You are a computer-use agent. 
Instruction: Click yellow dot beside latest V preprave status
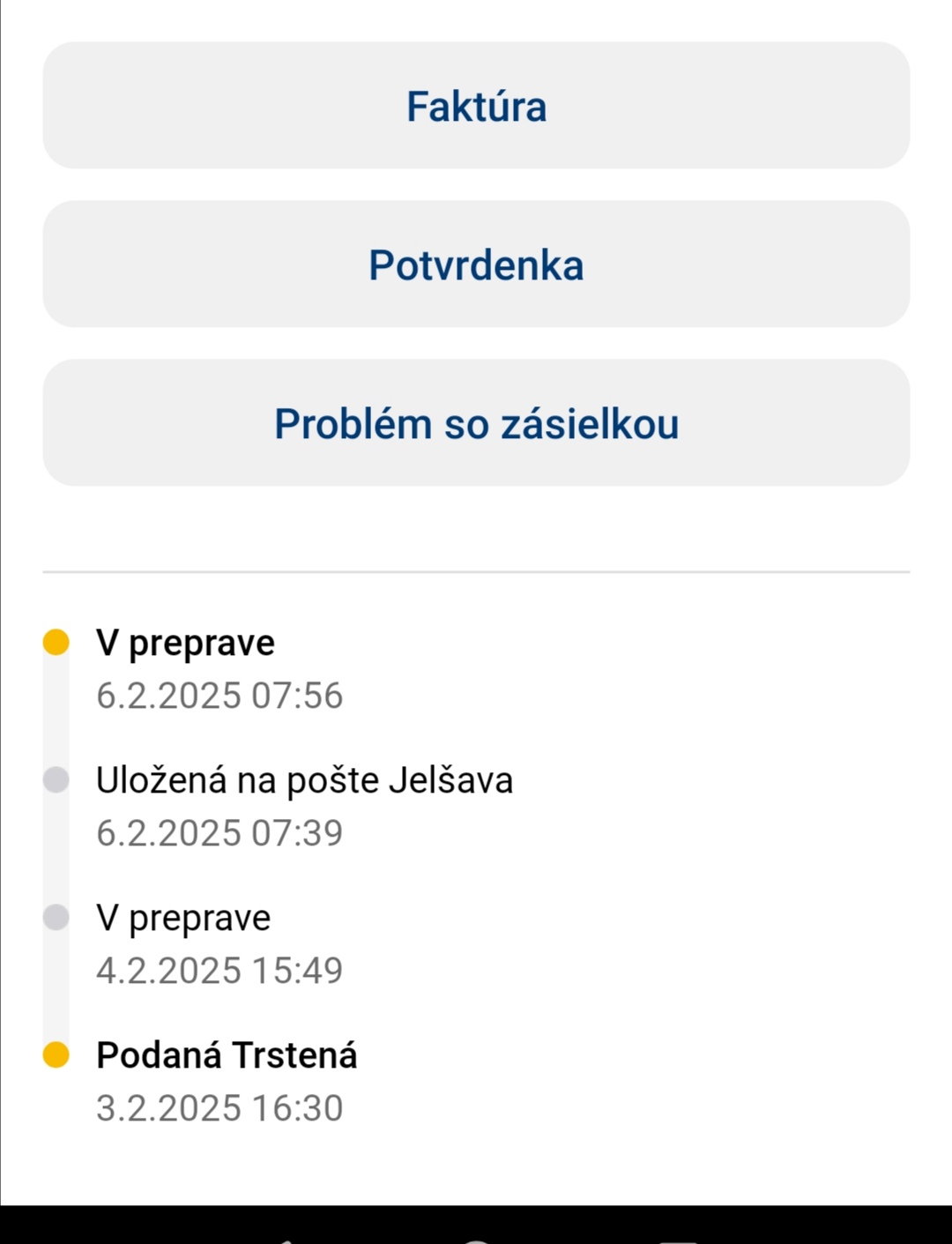pos(56,642)
